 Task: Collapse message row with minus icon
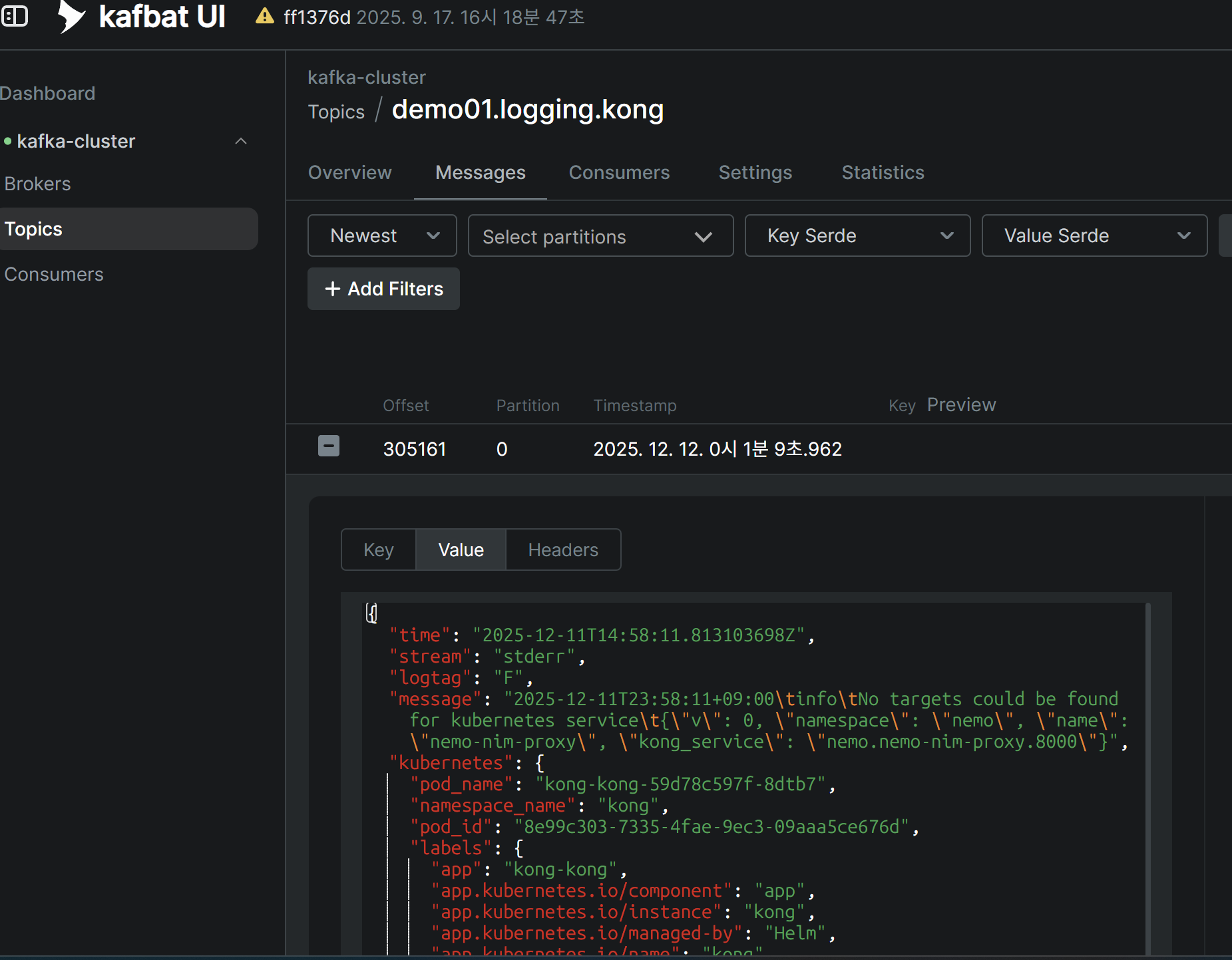329,446
